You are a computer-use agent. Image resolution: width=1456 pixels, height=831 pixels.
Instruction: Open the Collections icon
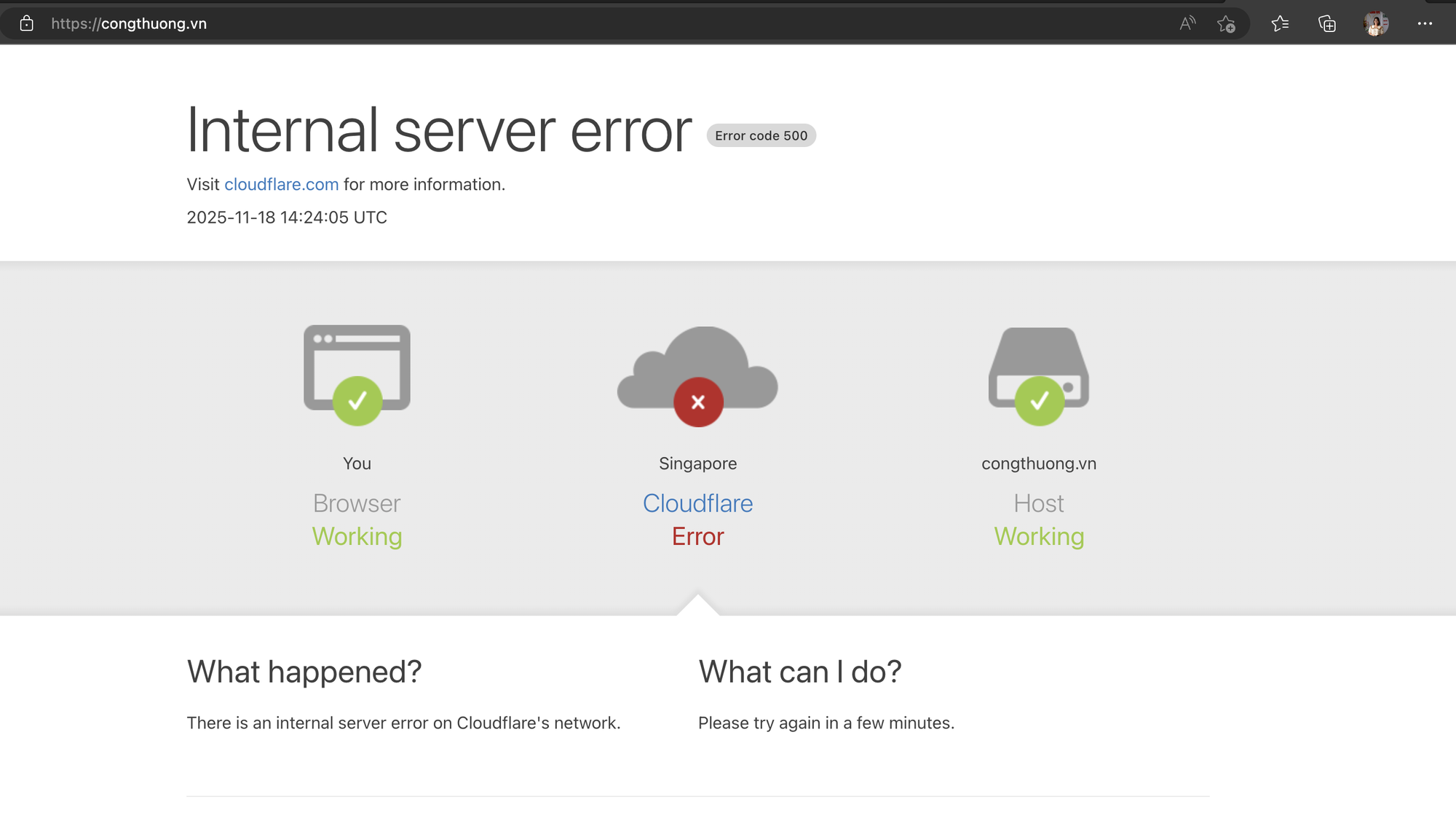pos(1326,24)
